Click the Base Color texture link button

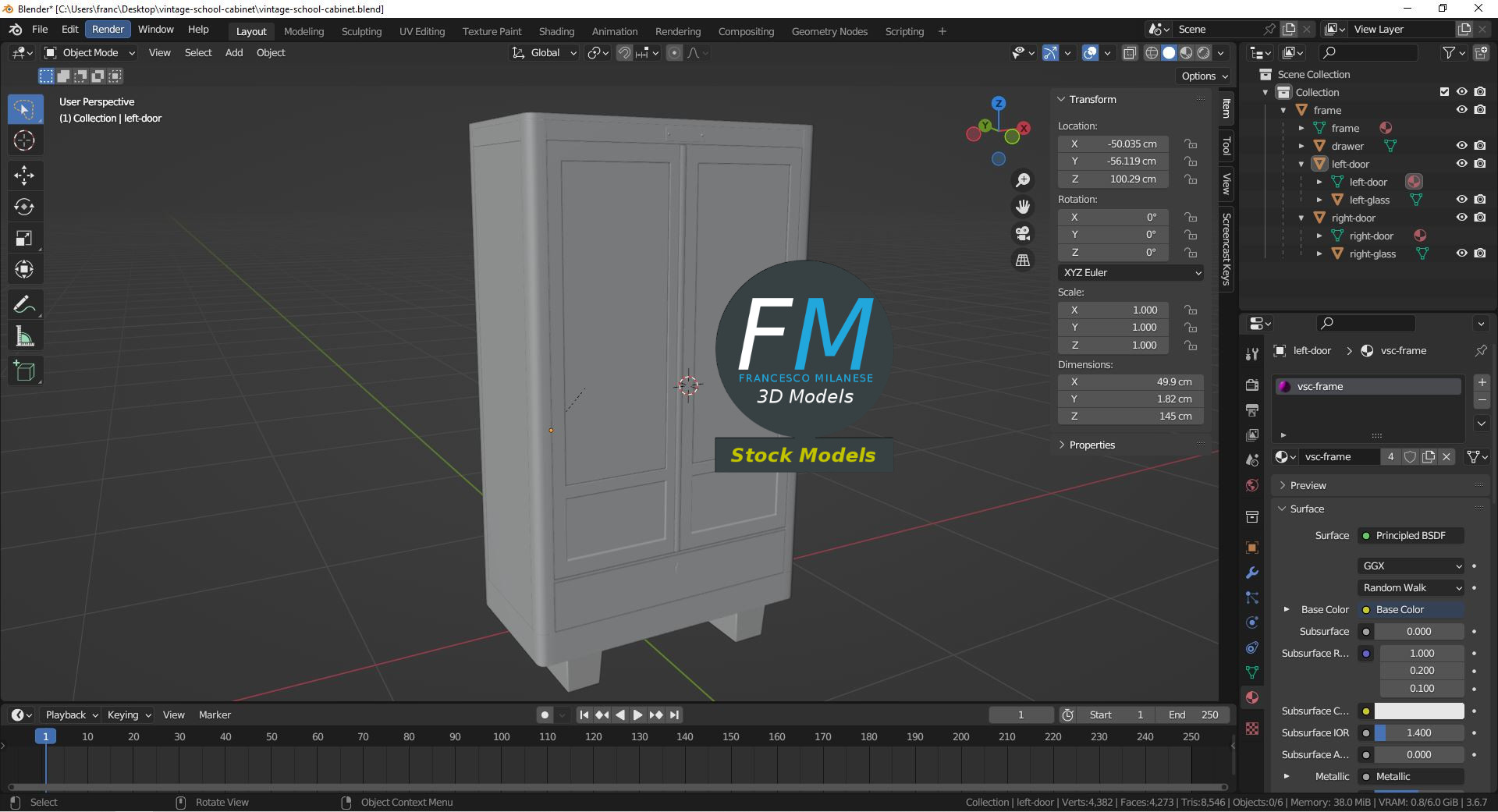1411,610
